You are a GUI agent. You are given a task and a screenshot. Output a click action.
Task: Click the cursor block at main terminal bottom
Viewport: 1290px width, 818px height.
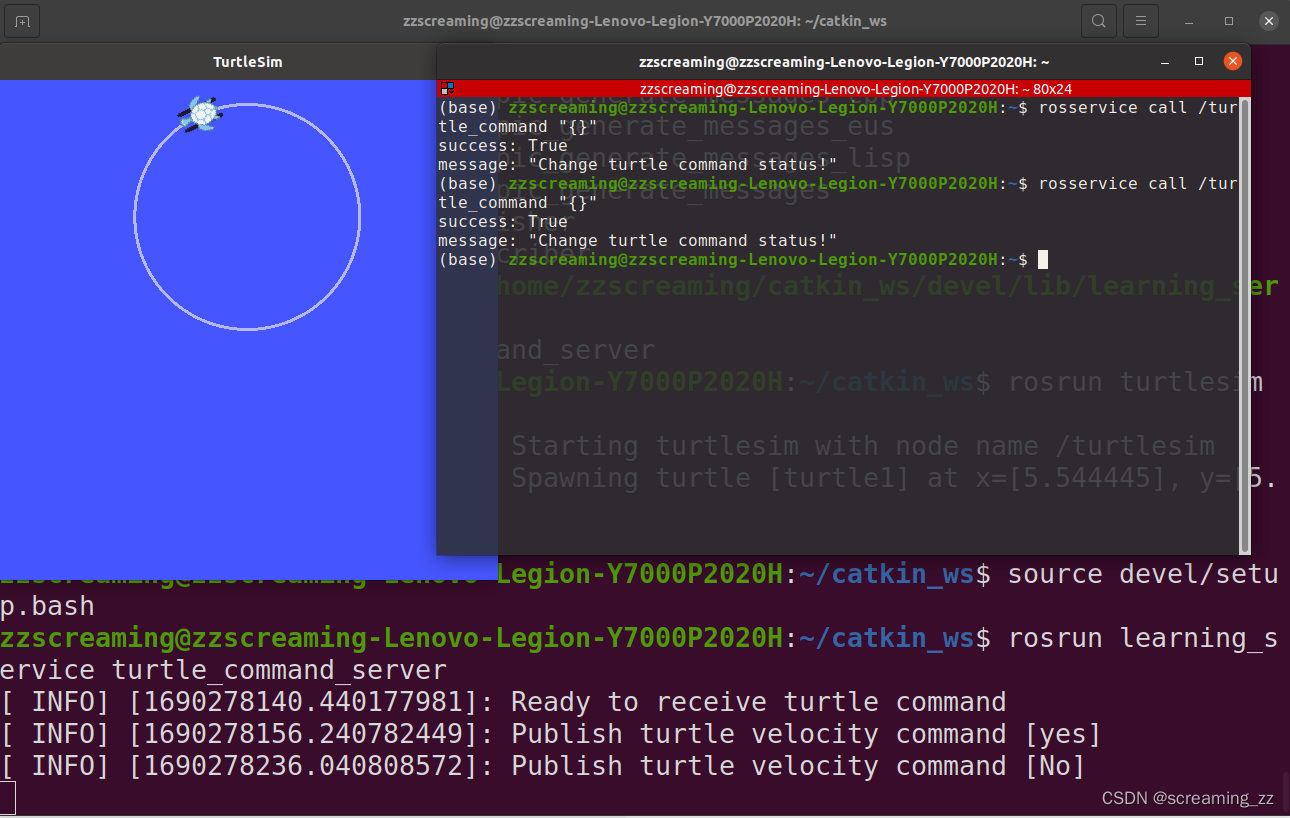8,798
